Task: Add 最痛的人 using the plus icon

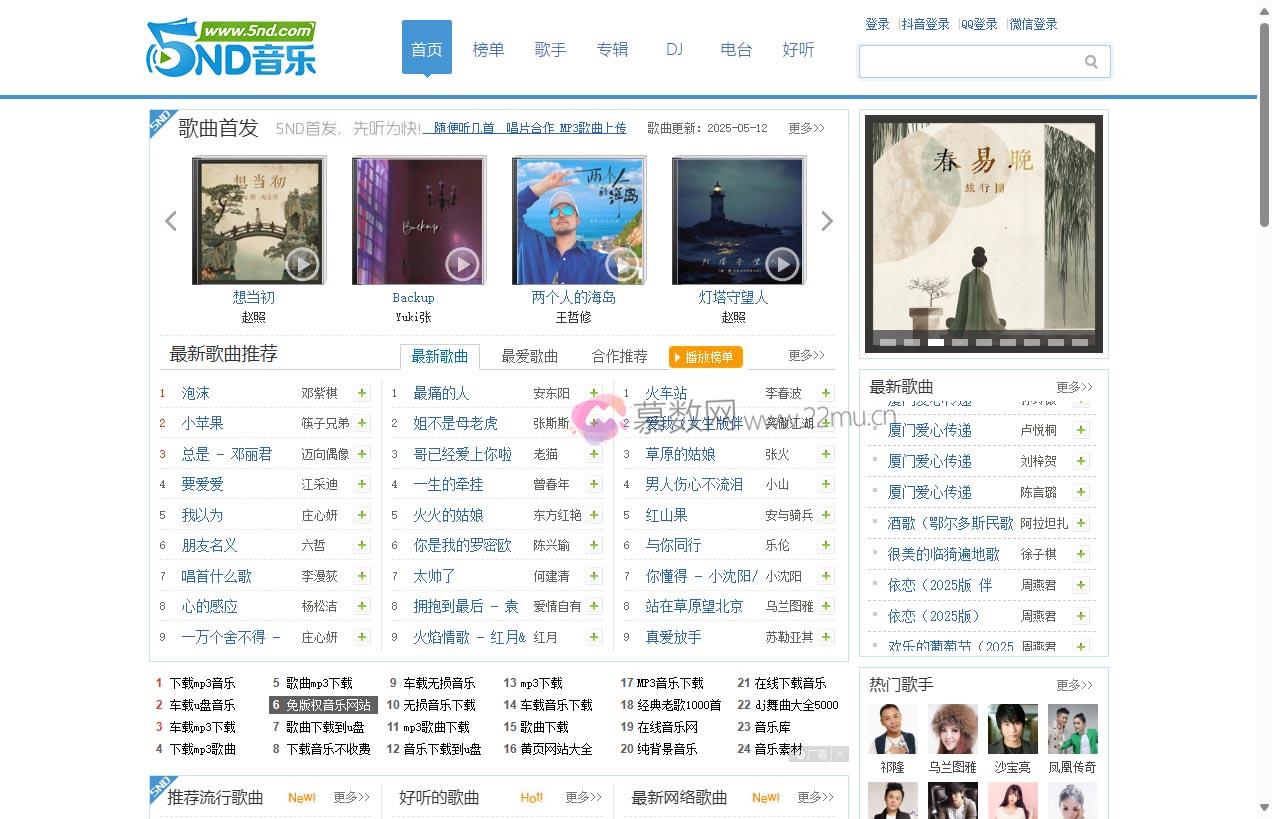Action: coord(594,393)
